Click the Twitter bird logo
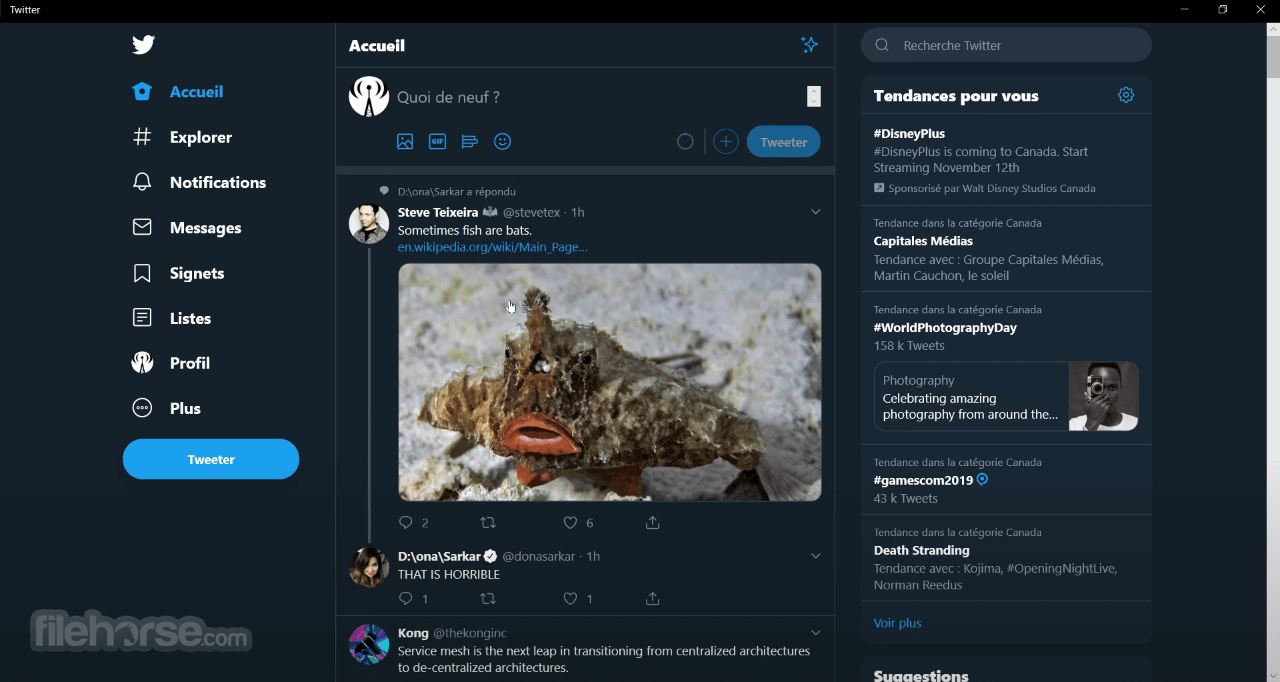The width and height of the screenshot is (1280, 682). tap(143, 45)
